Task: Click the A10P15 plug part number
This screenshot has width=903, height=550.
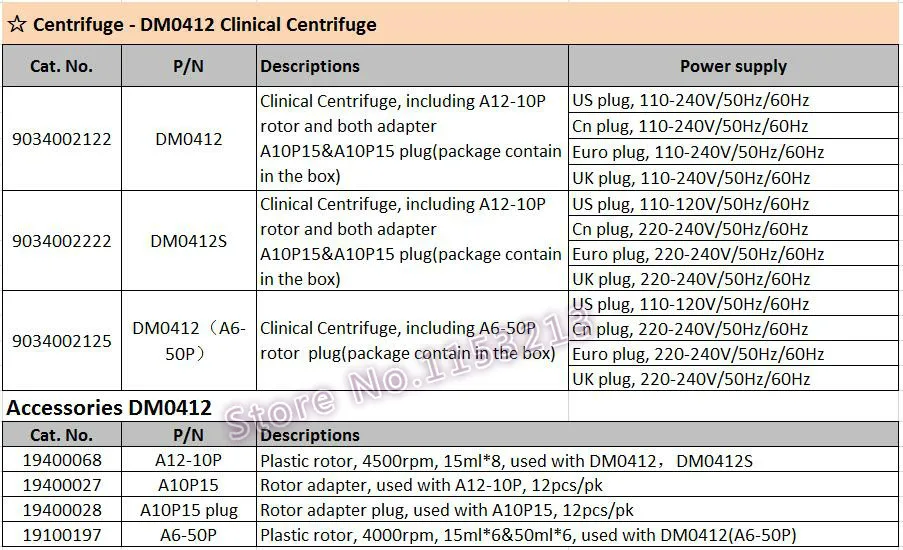Action: (x=189, y=510)
